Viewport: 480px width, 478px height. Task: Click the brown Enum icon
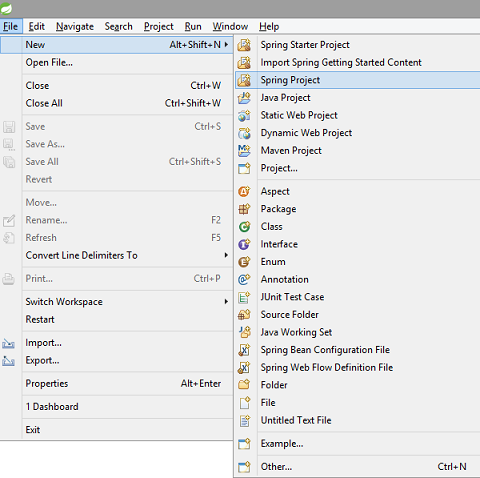pyautogui.click(x=244, y=262)
